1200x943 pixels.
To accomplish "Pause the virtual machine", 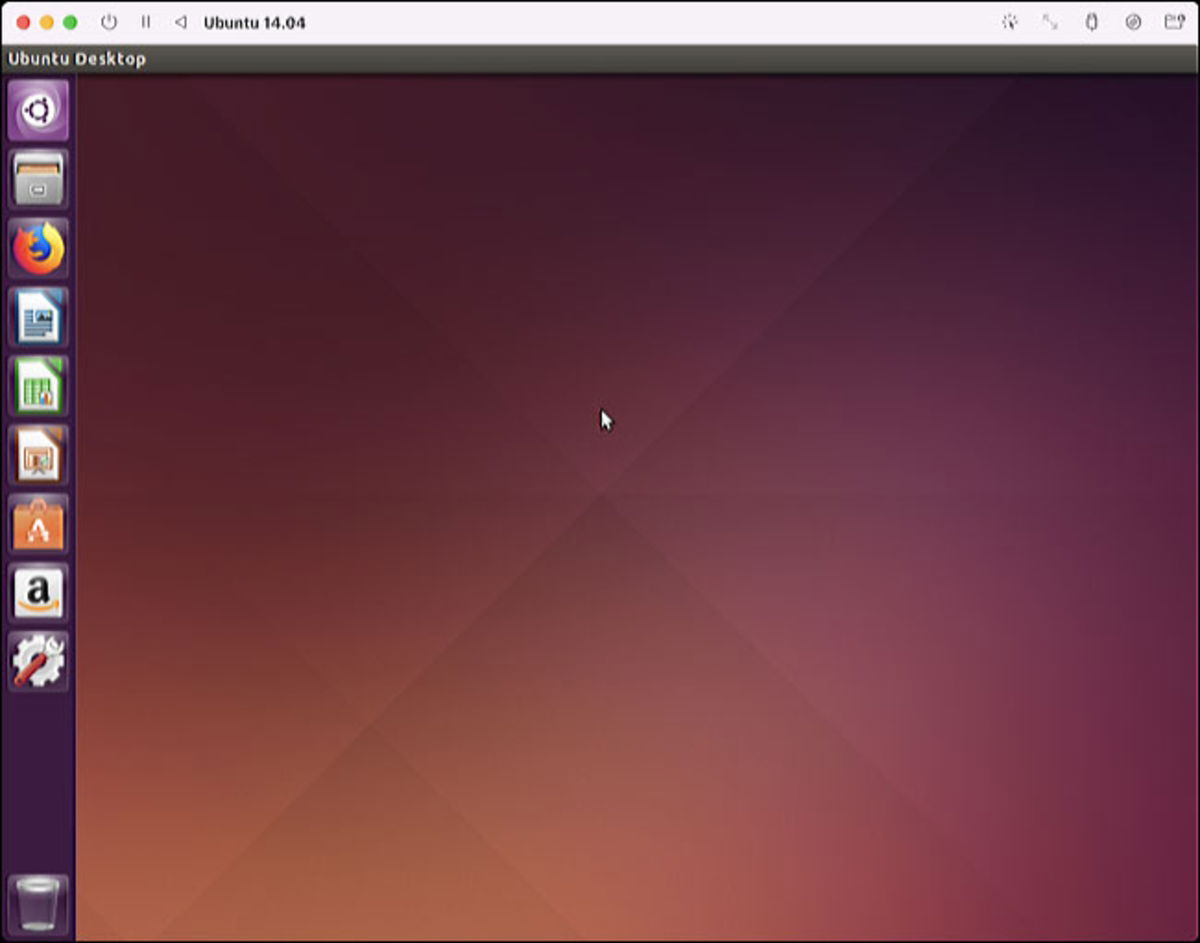I will (146, 22).
